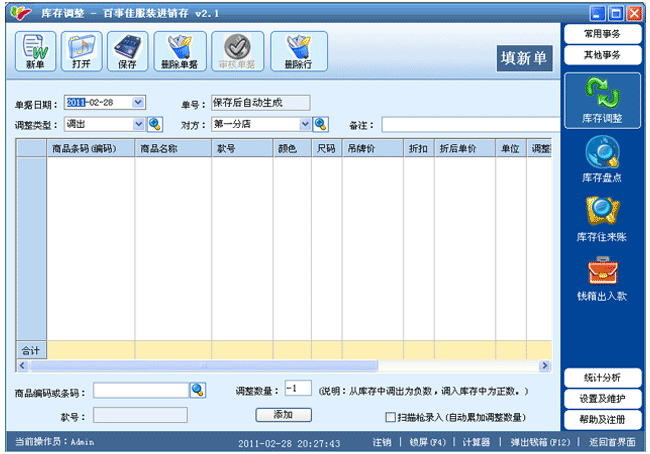650x454 pixels.
Task: Click the 删除行 delete row icon
Action: point(298,51)
